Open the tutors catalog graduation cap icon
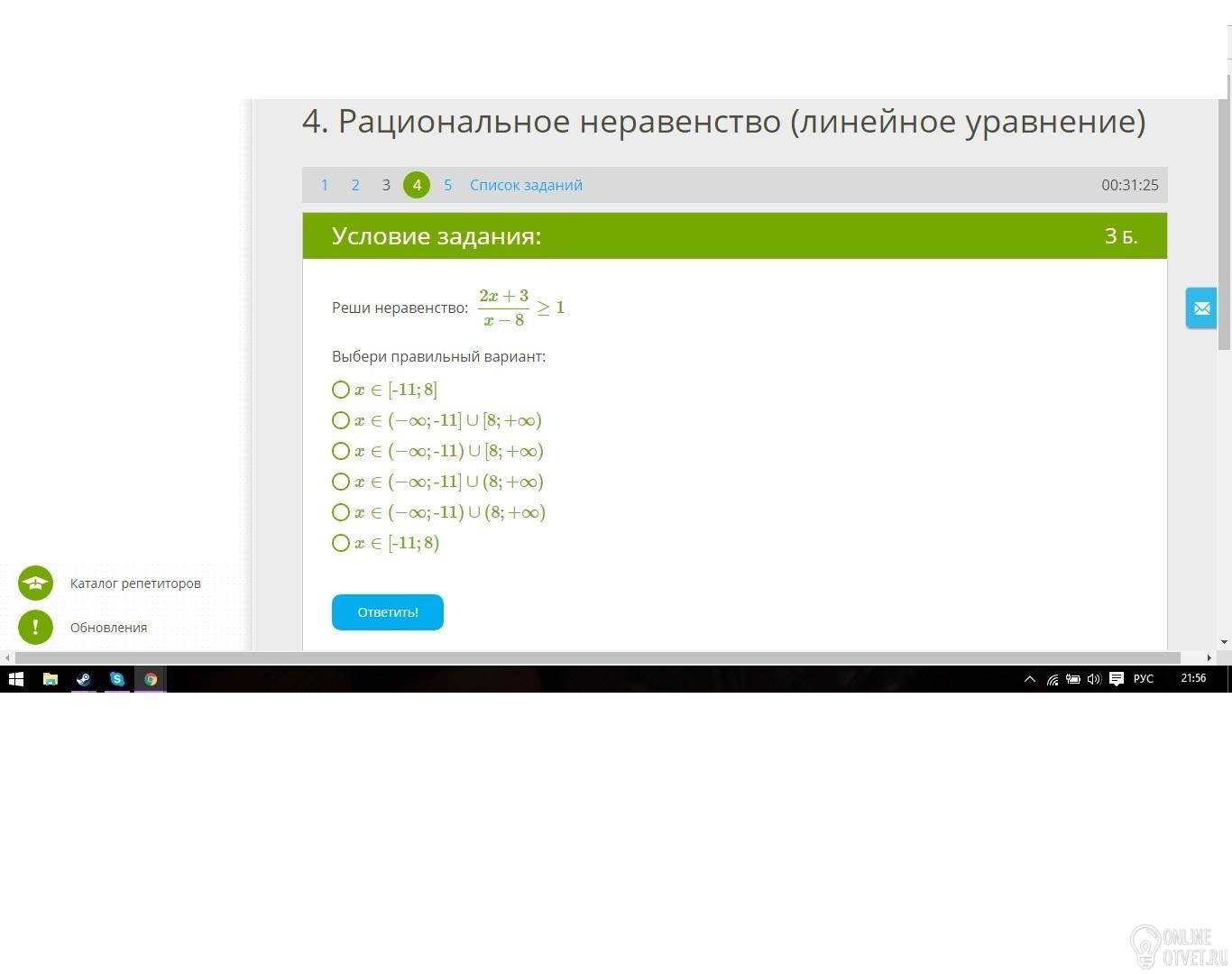 coord(36,583)
